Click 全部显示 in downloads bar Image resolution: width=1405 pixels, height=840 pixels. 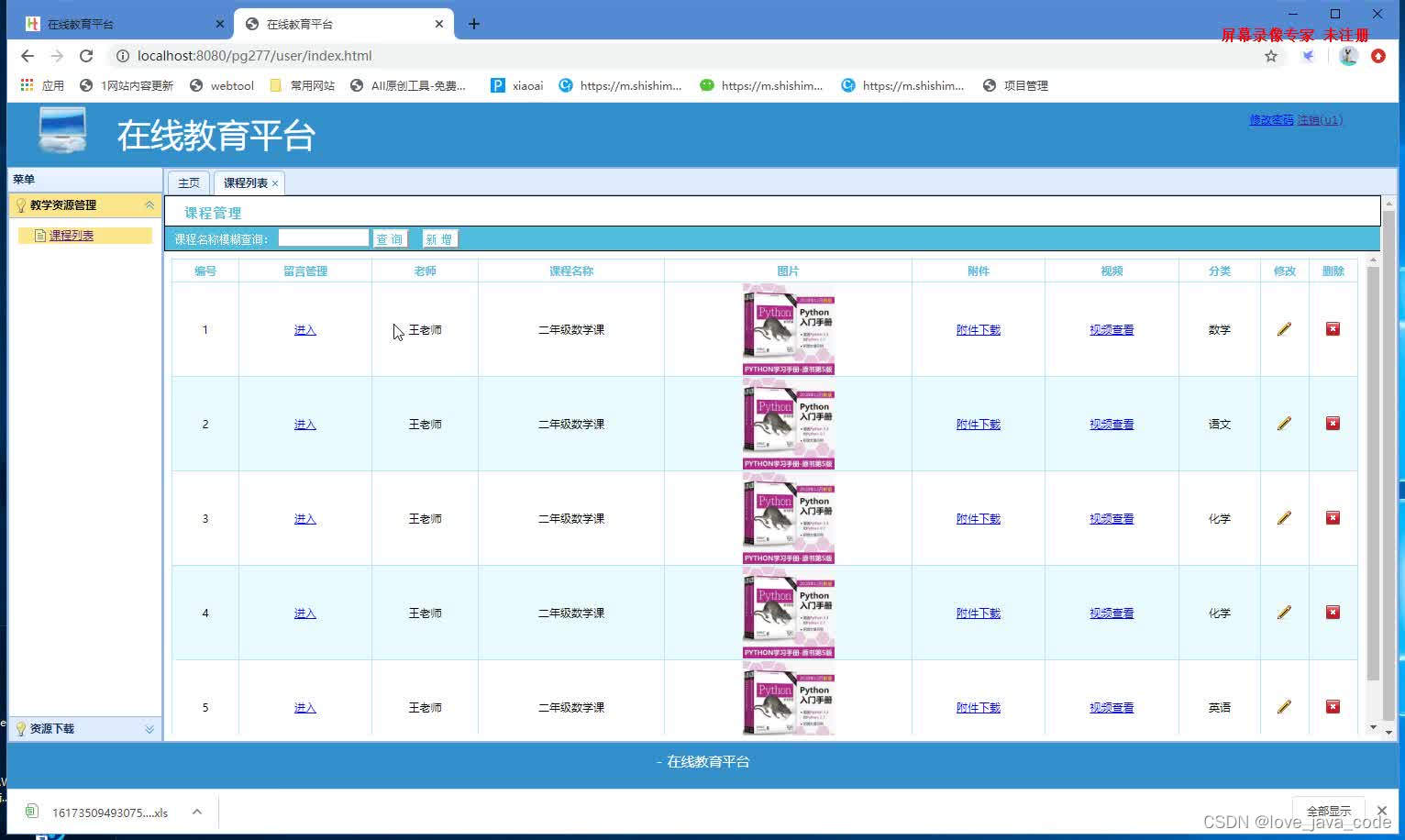[x=1329, y=811]
